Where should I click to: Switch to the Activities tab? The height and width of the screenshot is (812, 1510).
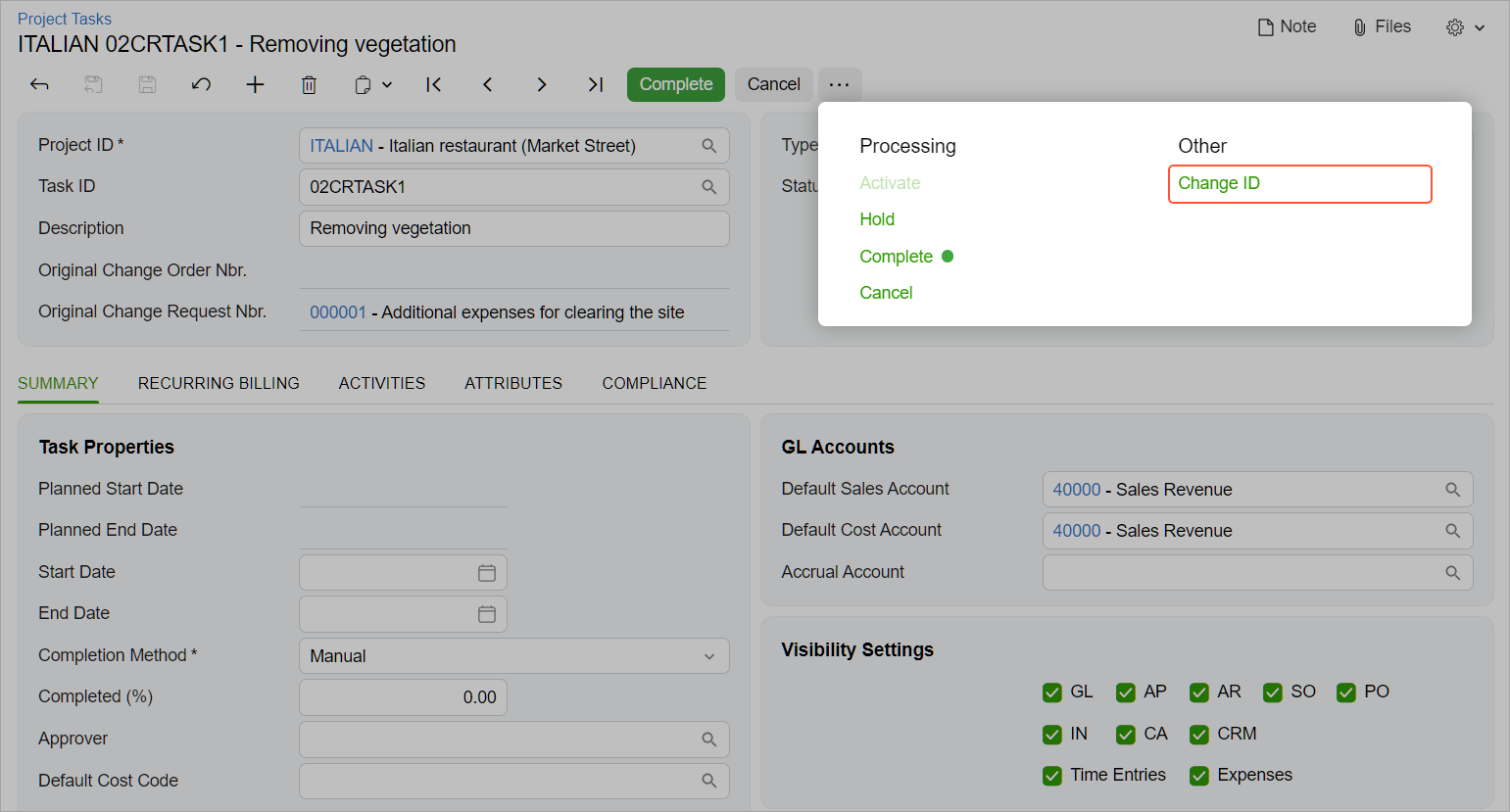coord(382,383)
